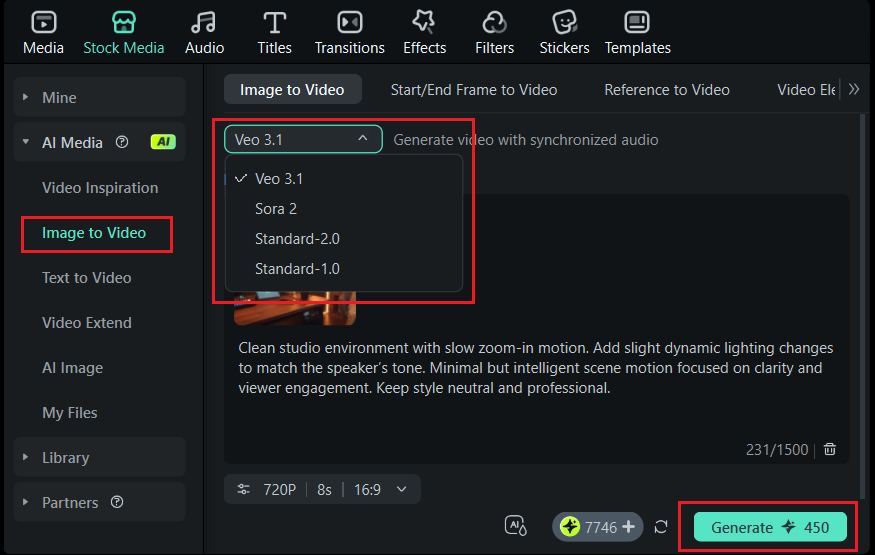Click the Generate 450 button
The image size is (875, 555).
point(770,527)
